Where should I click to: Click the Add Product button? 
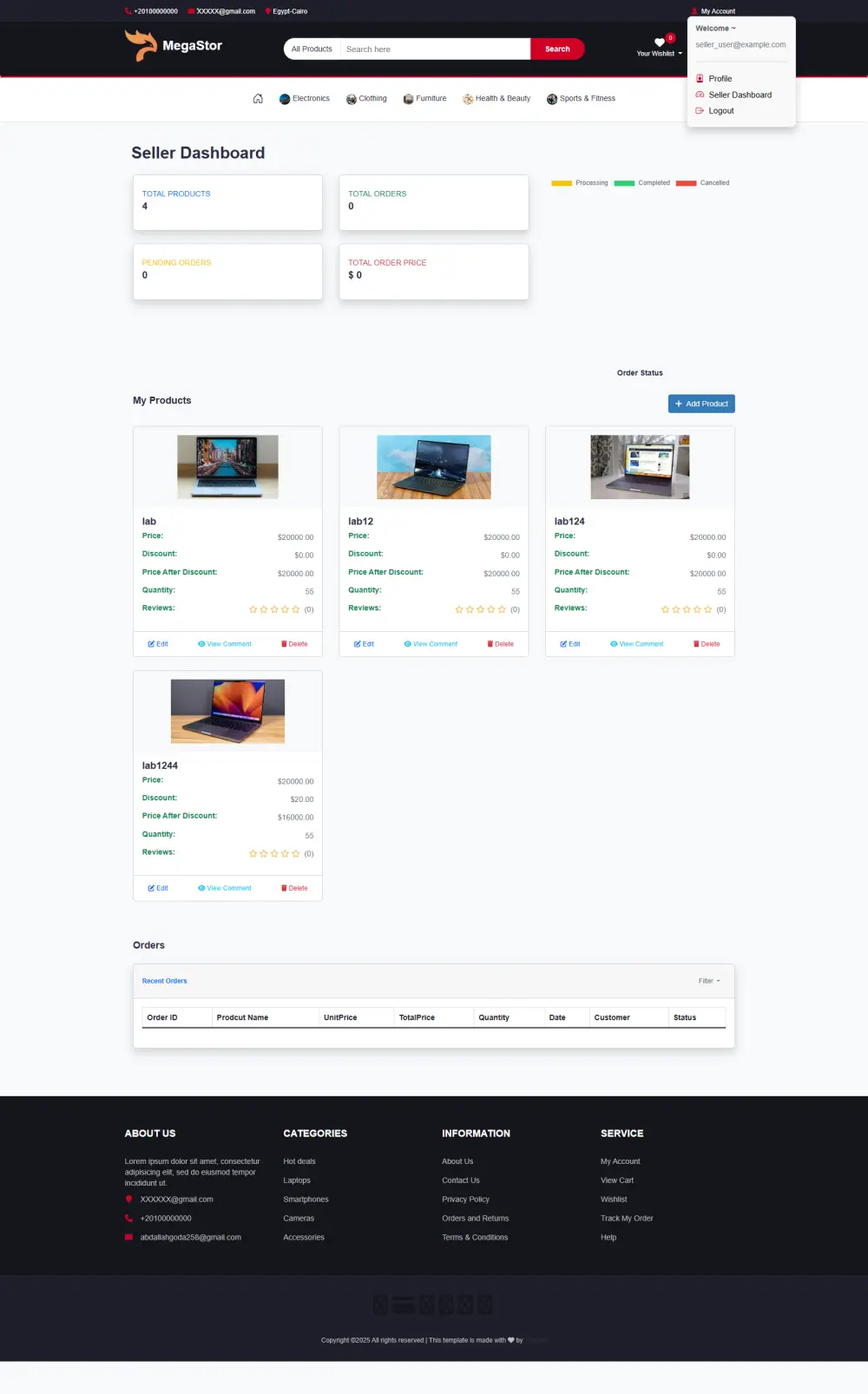click(701, 404)
